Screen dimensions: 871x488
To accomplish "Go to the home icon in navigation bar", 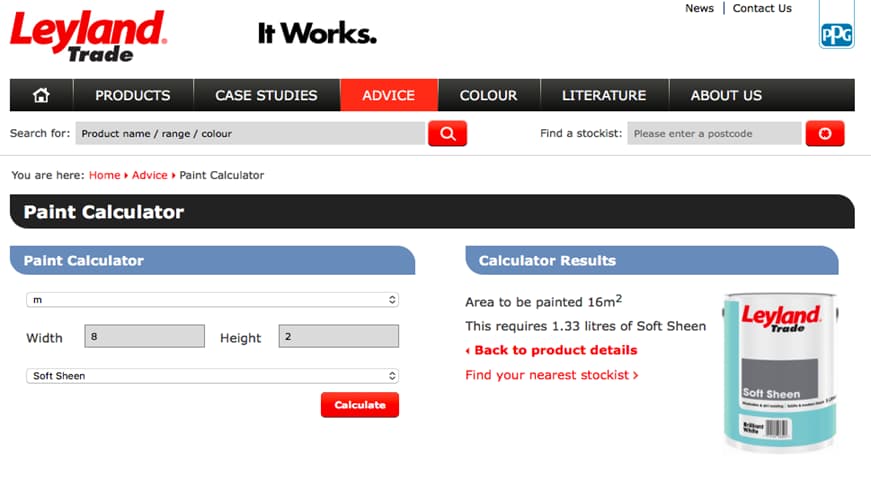I will (x=41, y=95).
